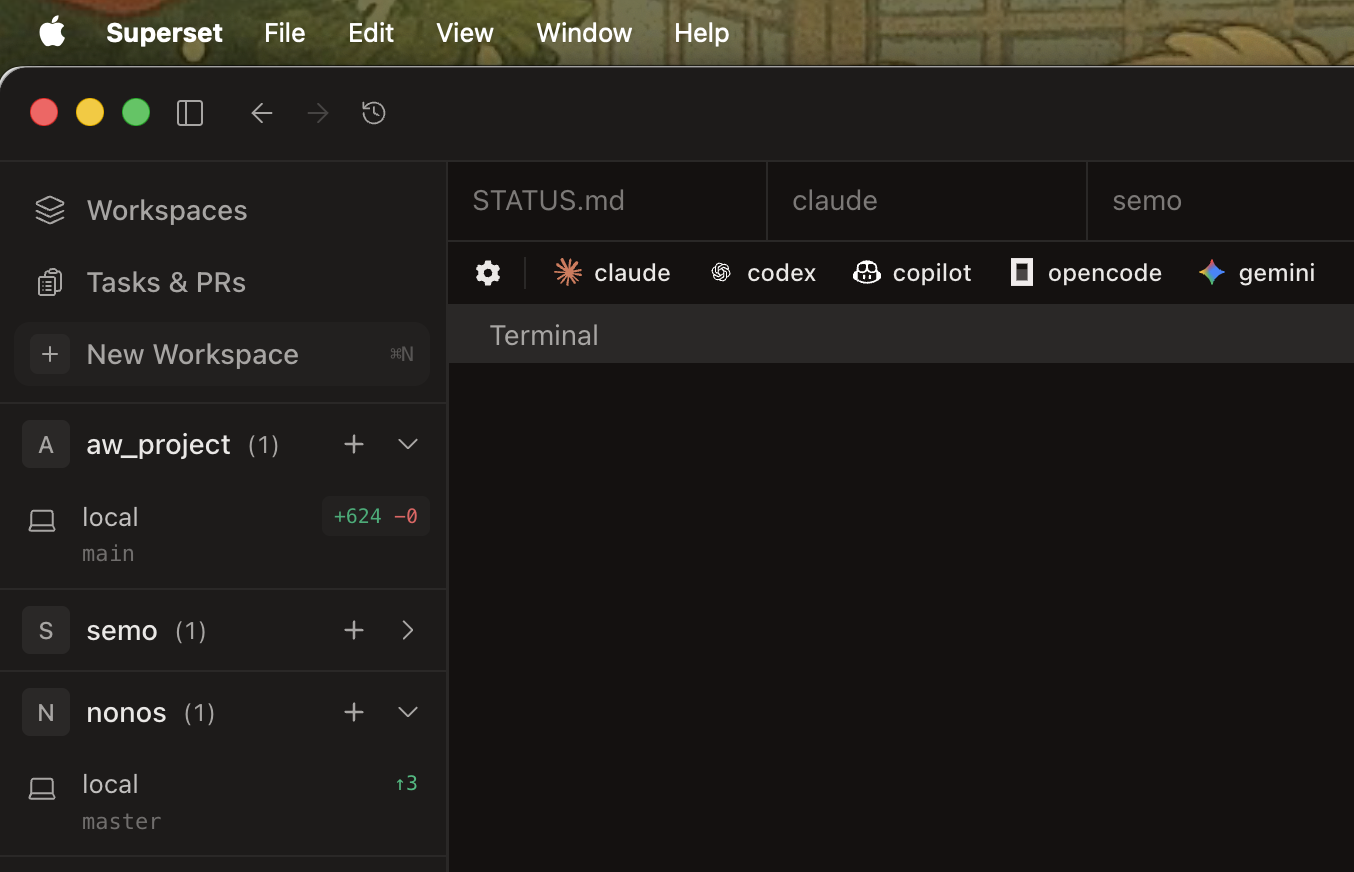Open the Superset app menu

click(x=164, y=32)
